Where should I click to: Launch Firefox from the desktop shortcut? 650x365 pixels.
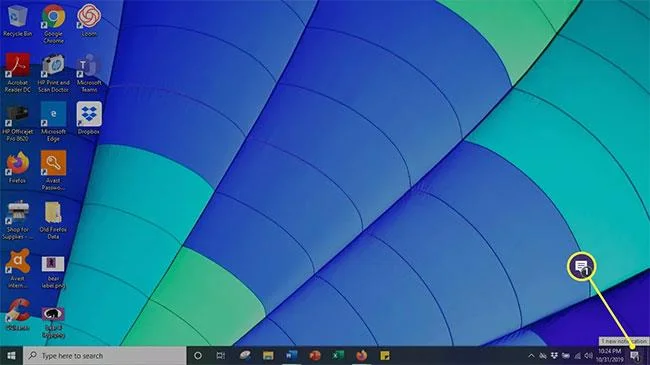pyautogui.click(x=17, y=168)
